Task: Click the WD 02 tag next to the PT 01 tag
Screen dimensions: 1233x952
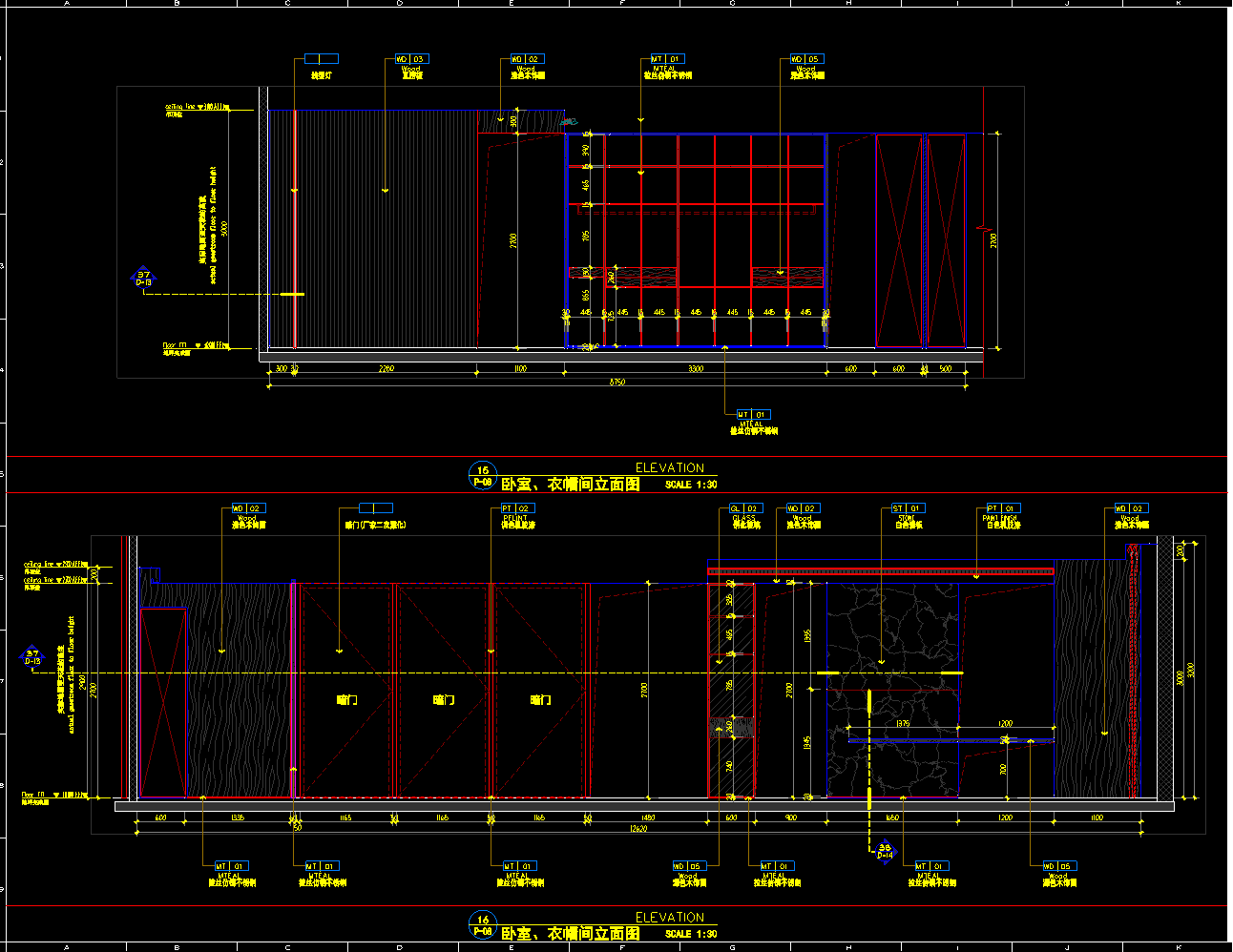Action: [1131, 508]
